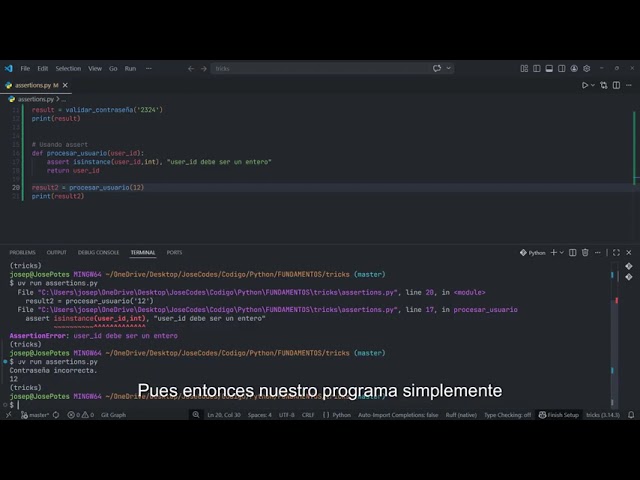Open the Copilot chat icon
This screenshot has width=640, height=480.
[x=437, y=68]
